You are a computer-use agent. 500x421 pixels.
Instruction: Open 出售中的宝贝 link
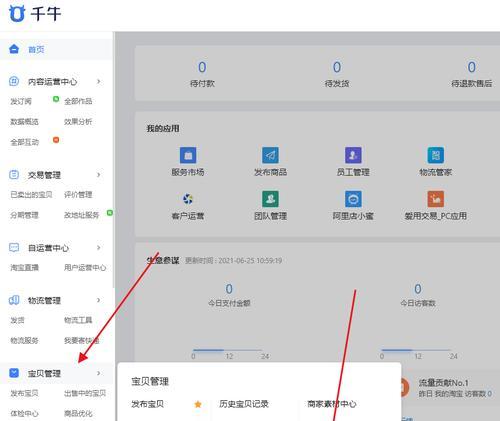point(85,394)
